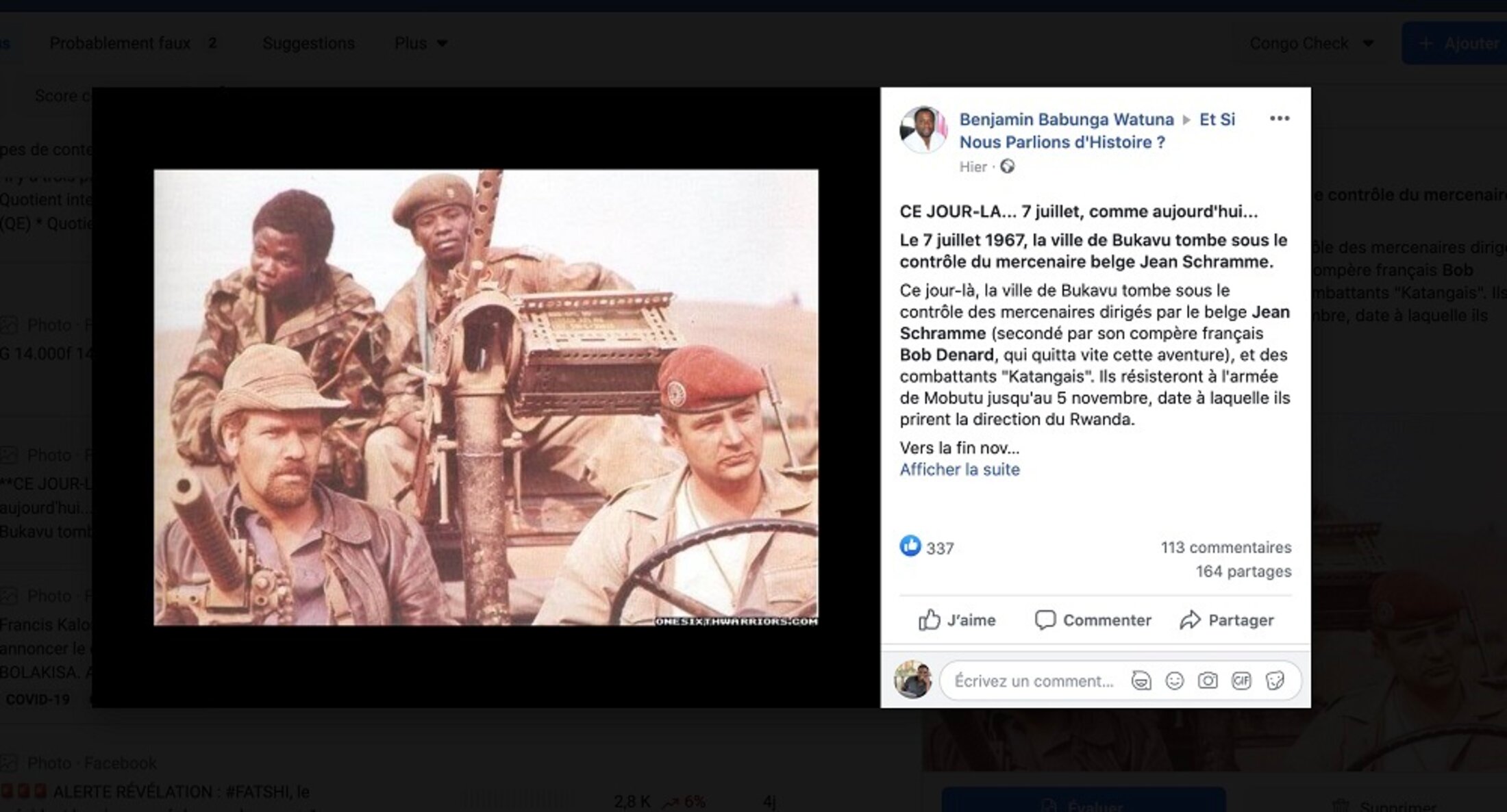Attach a photo using the camera icon
The height and width of the screenshot is (812, 1507).
tap(1208, 681)
